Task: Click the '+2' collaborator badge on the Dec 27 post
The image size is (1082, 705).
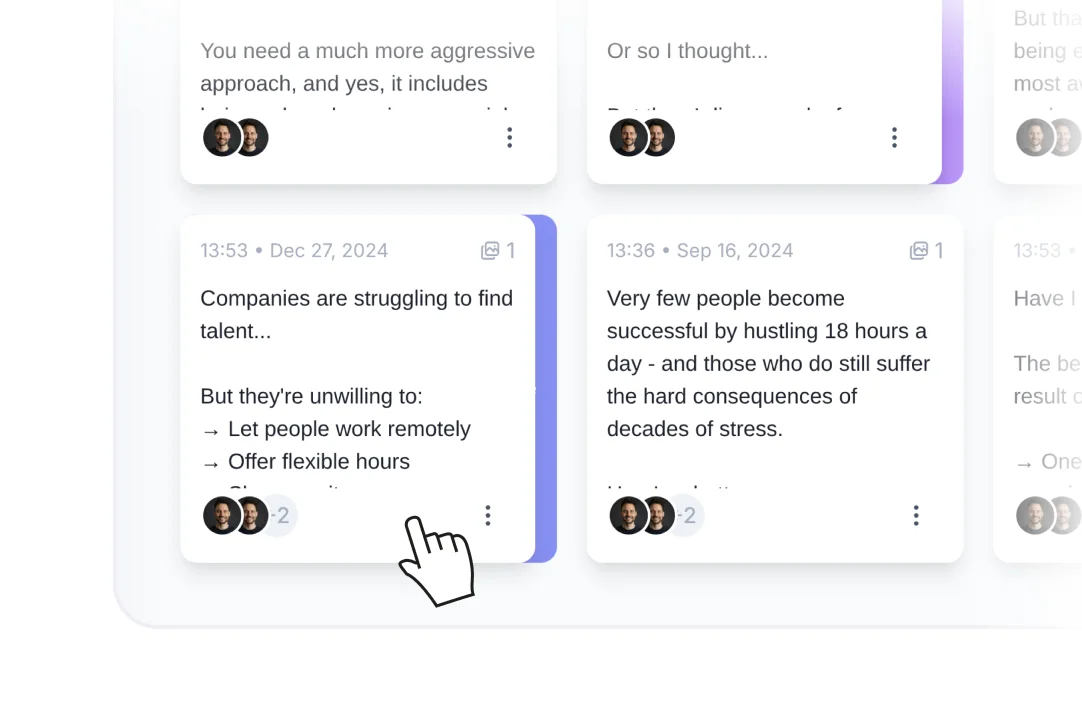Action: click(x=279, y=515)
